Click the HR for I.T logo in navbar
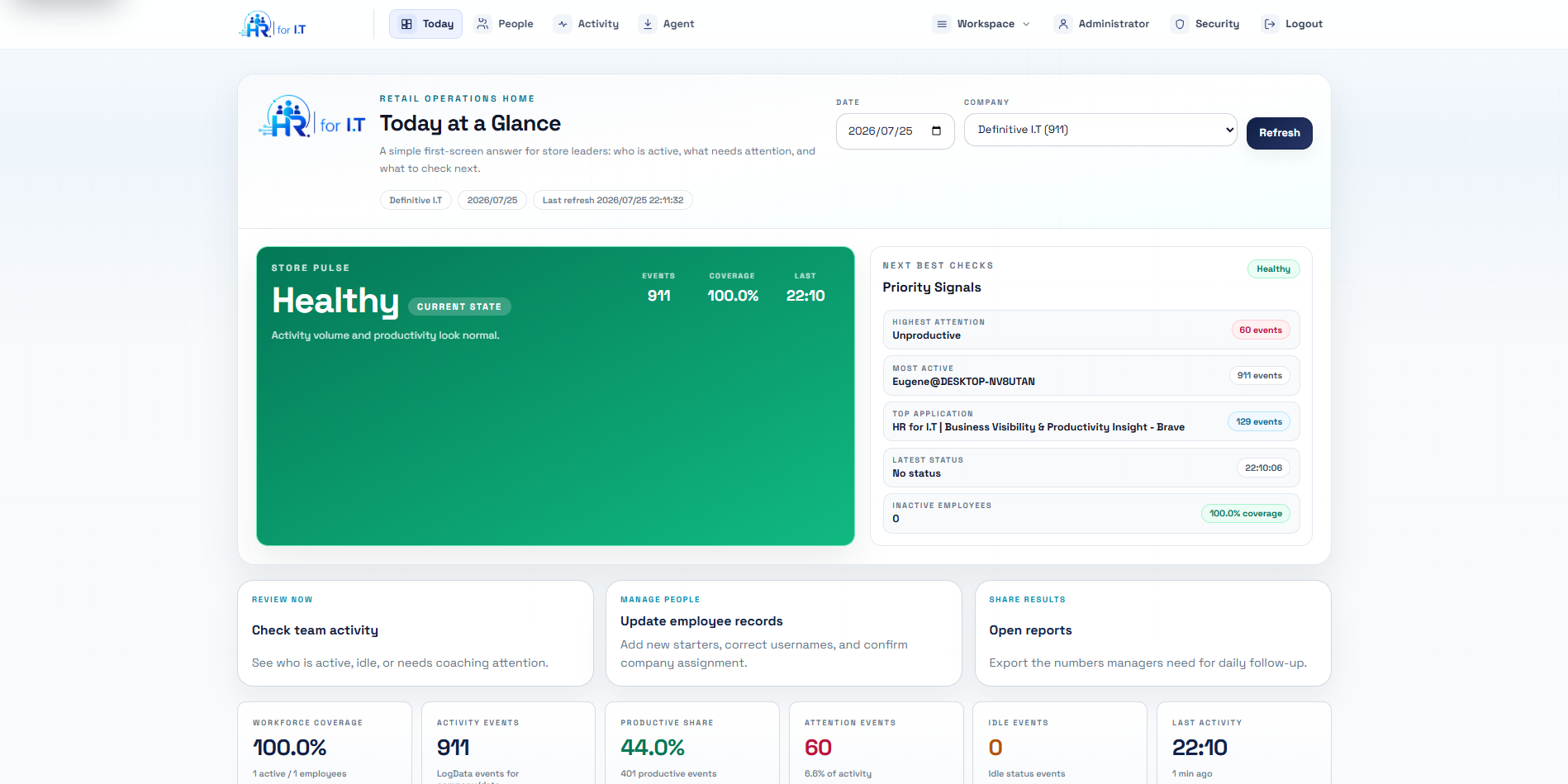 coord(273,25)
